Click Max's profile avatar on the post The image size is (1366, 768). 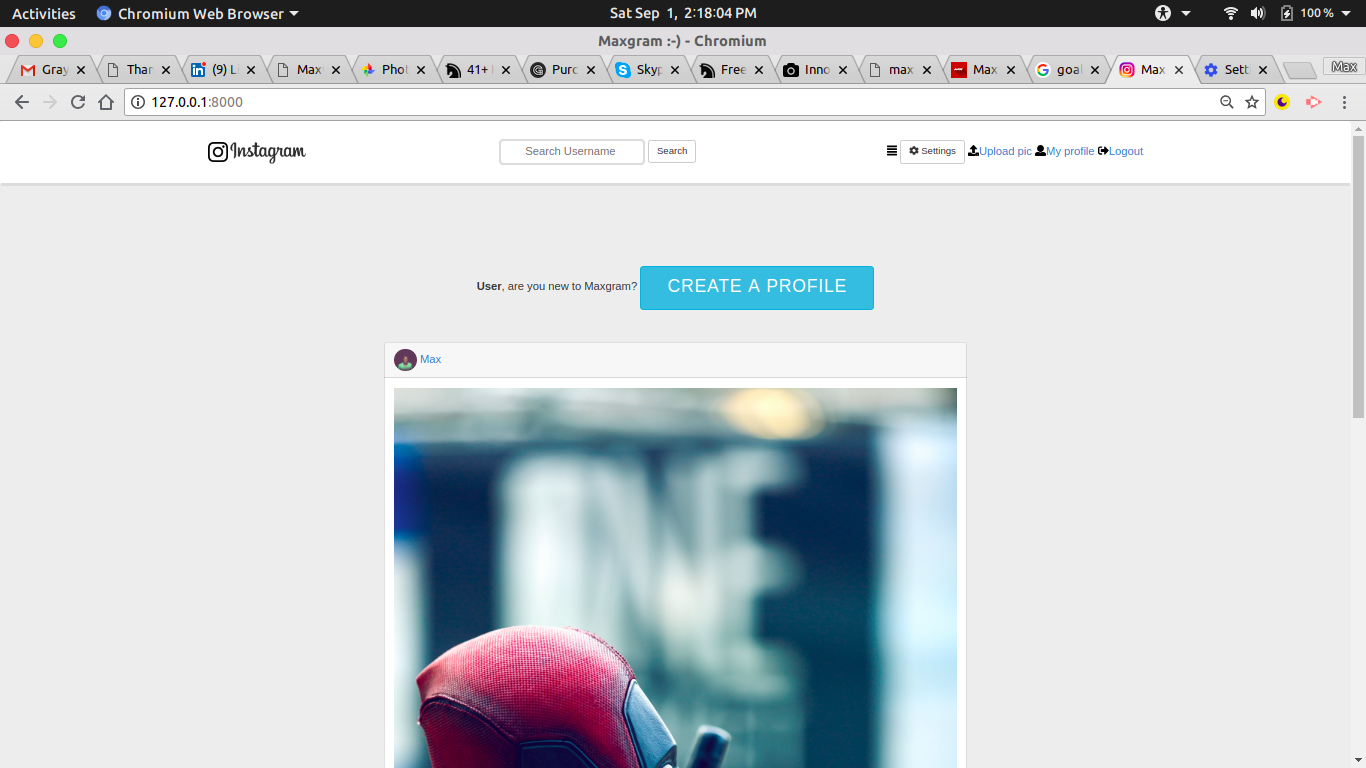(x=405, y=360)
